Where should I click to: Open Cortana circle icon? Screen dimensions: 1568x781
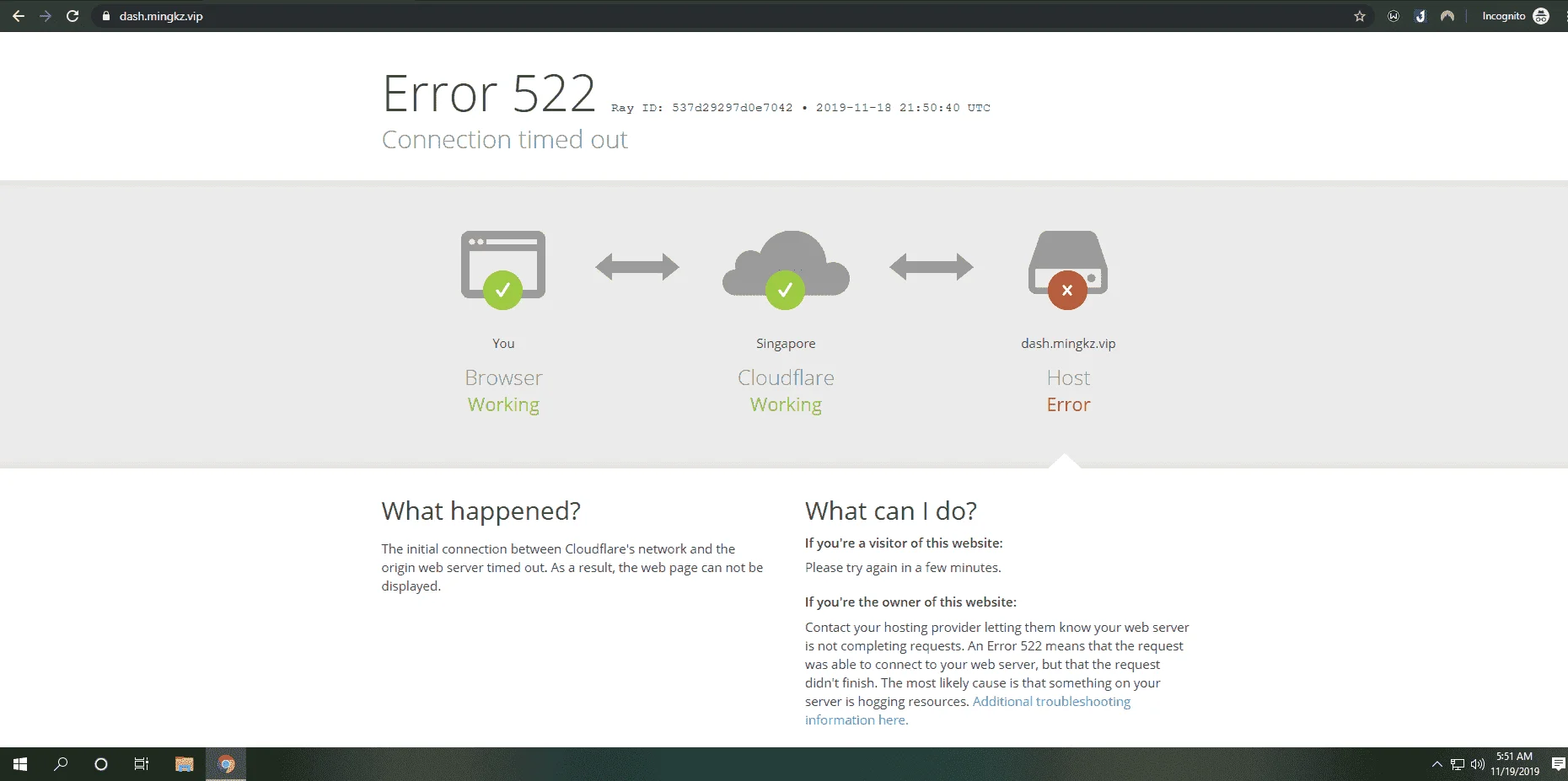point(101,764)
